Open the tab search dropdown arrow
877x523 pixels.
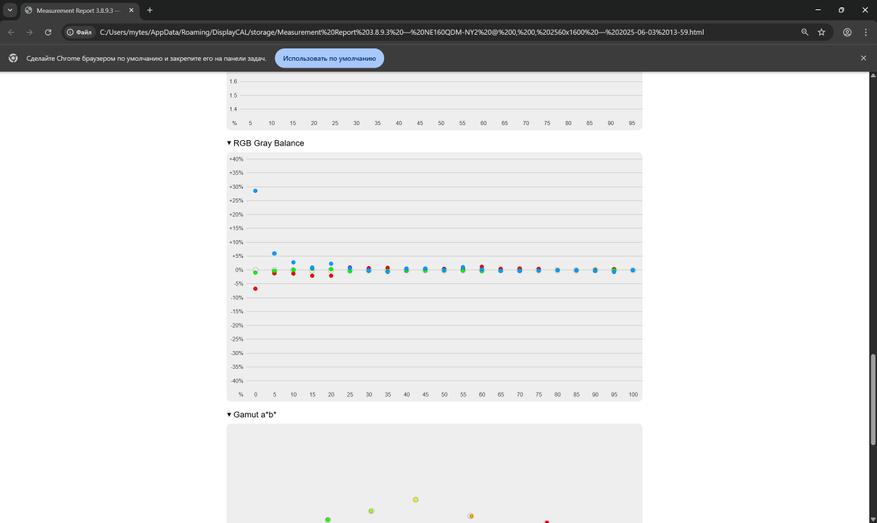(x=10, y=10)
